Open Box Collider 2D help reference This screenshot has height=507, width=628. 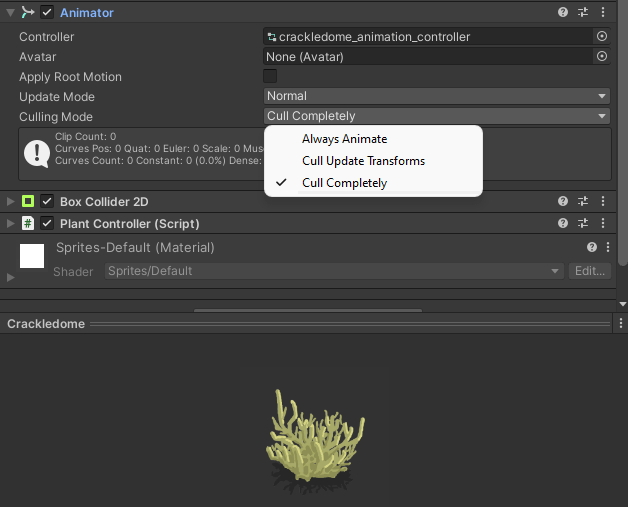click(x=564, y=201)
